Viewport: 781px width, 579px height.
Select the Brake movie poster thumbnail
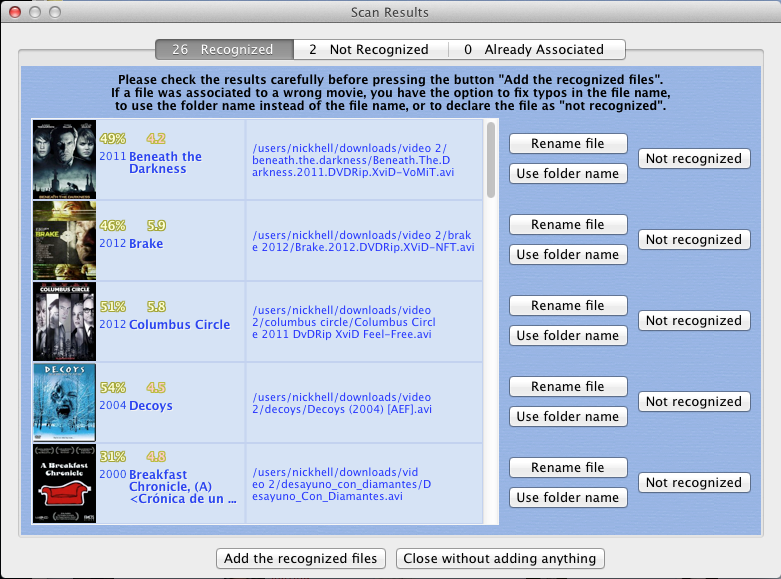tap(64, 241)
